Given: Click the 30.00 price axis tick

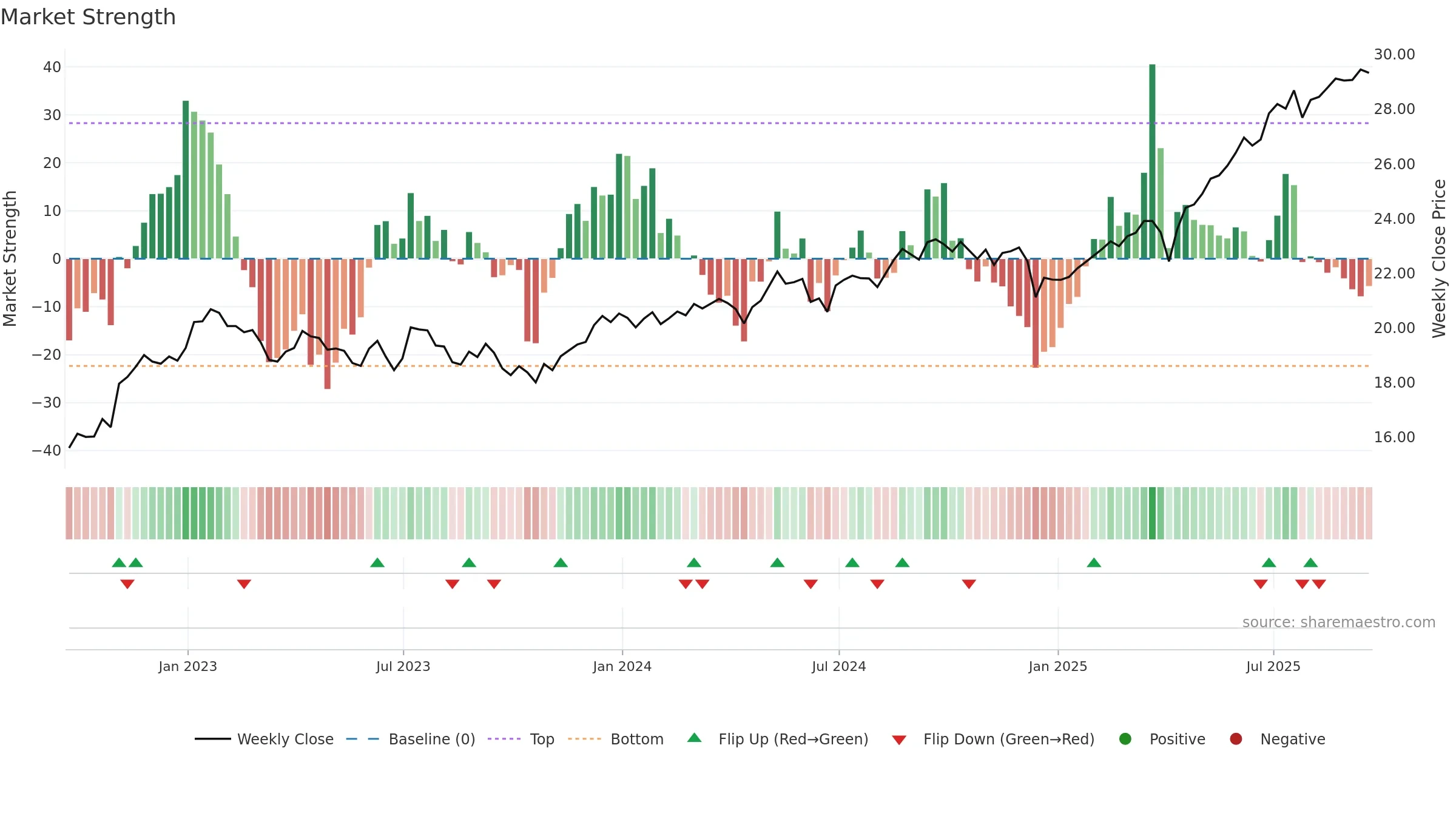Looking at the screenshot, I should 1394,55.
